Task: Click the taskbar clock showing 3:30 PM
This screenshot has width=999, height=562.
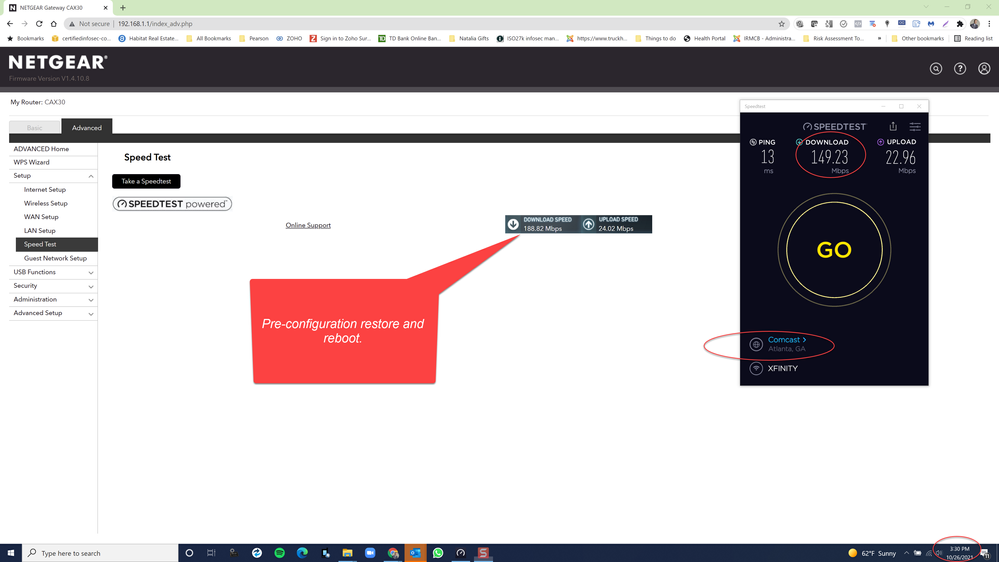Action: click(959, 553)
